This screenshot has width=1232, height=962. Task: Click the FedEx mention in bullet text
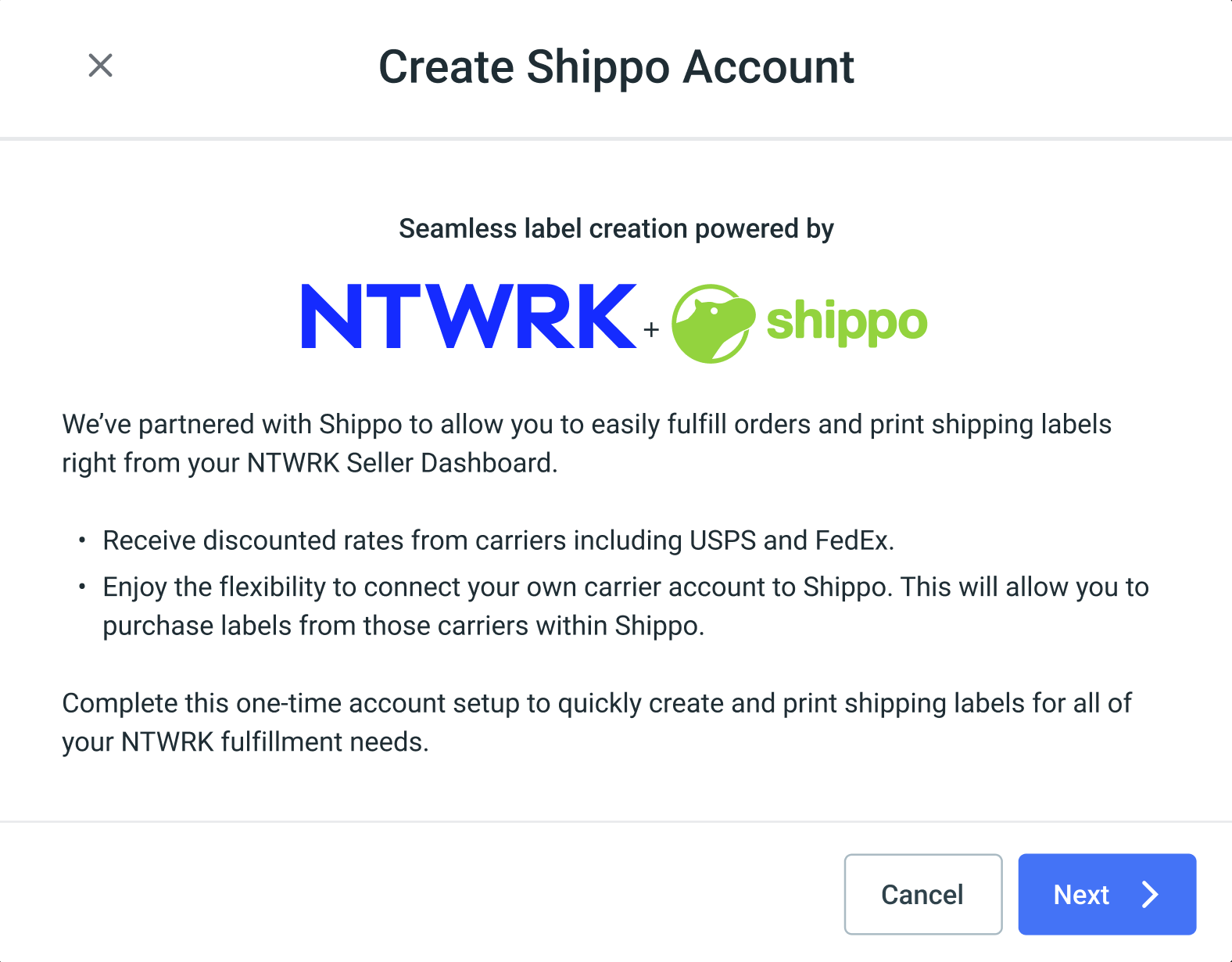click(855, 540)
